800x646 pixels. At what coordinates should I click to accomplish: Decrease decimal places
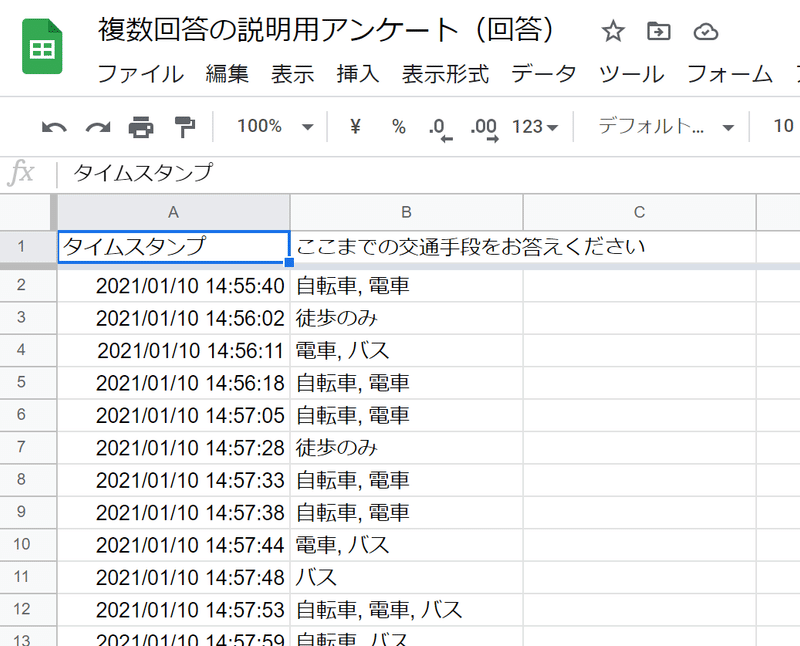tap(440, 129)
